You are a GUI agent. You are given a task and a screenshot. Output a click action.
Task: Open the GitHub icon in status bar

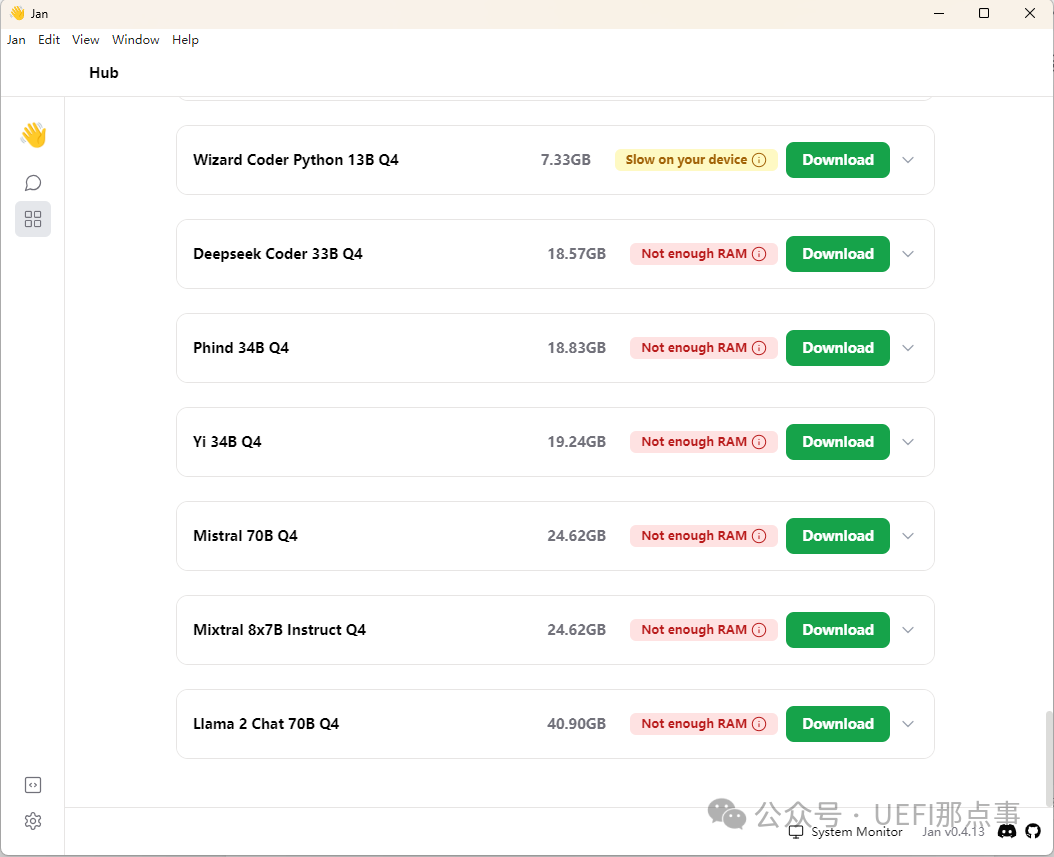pos(1033,831)
